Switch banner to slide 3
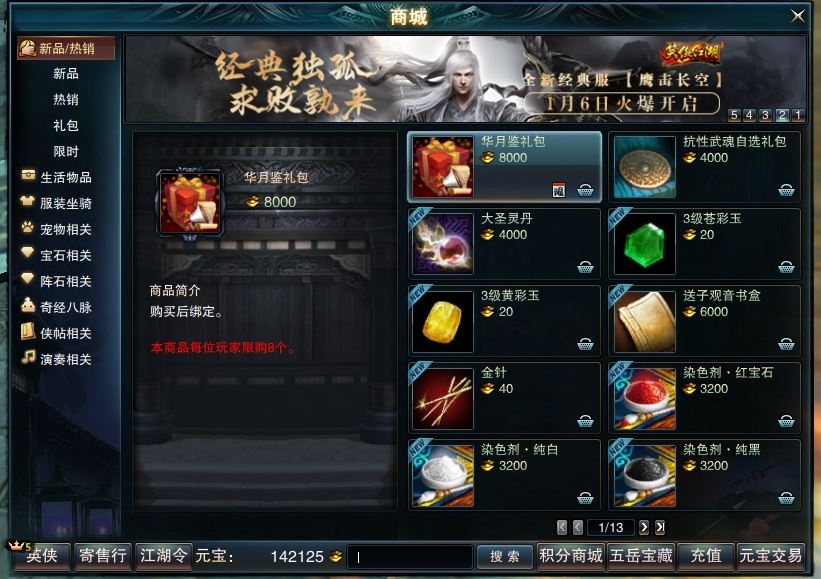 coord(765,115)
